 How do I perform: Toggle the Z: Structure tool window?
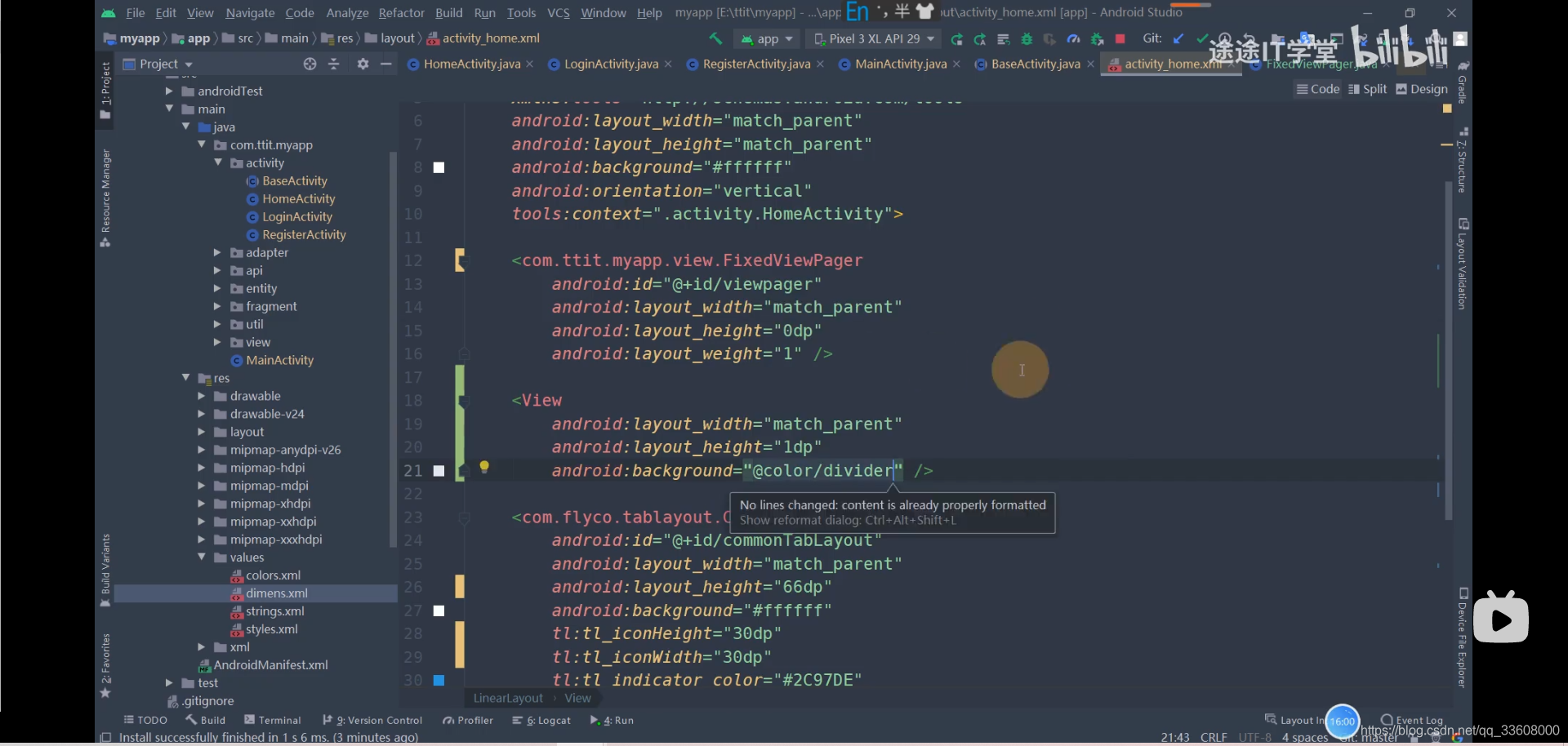[x=1463, y=160]
